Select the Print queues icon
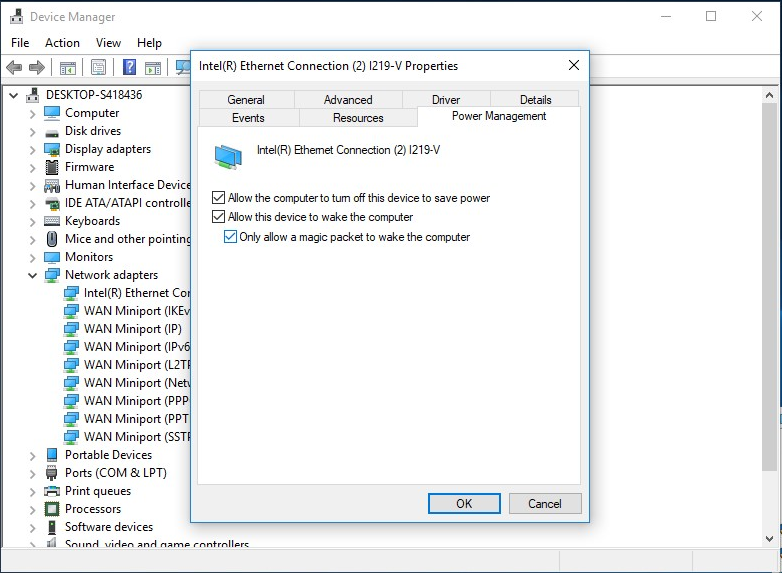 click(x=52, y=491)
